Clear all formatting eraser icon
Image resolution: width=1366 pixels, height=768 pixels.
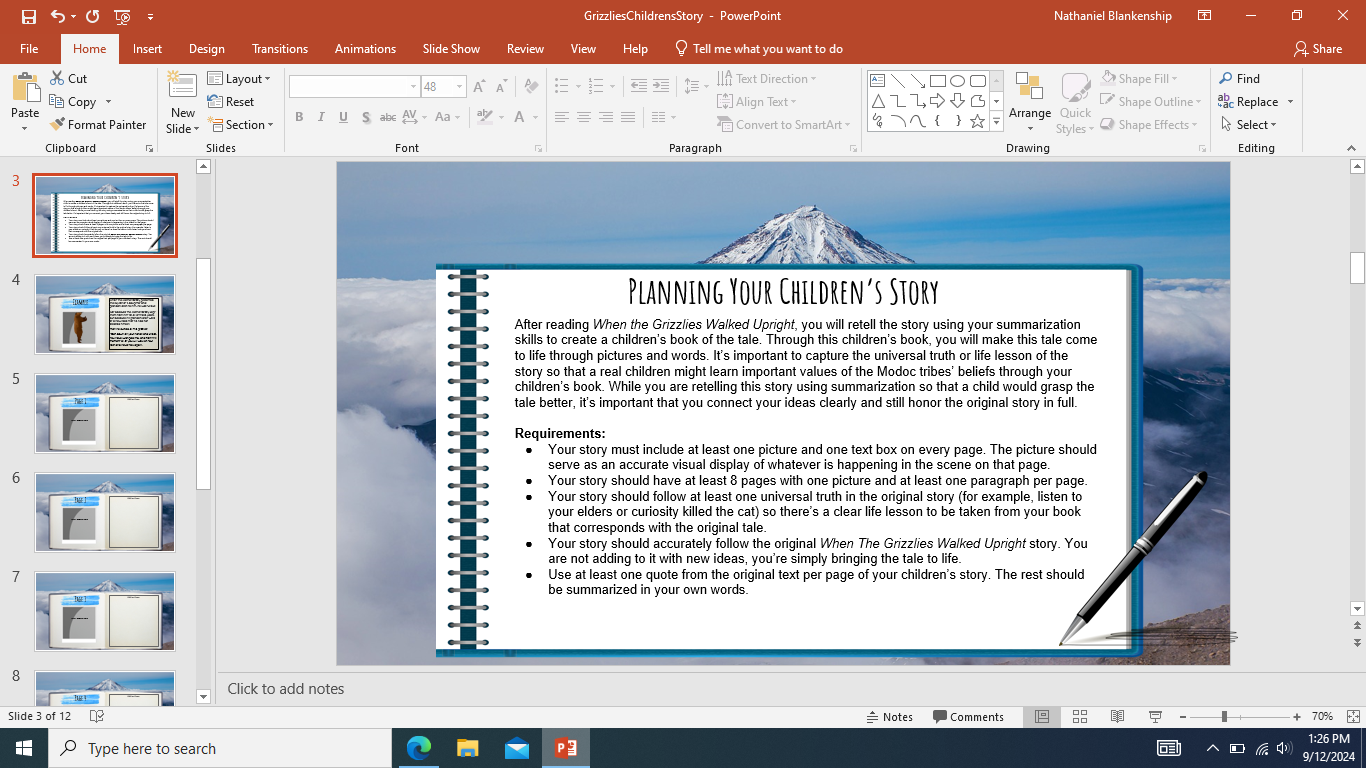click(532, 87)
